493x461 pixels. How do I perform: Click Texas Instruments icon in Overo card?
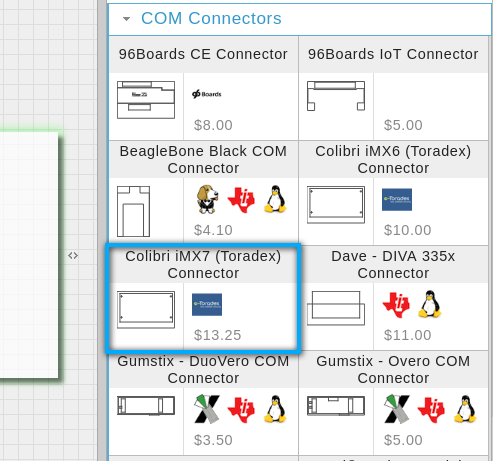pos(431,410)
